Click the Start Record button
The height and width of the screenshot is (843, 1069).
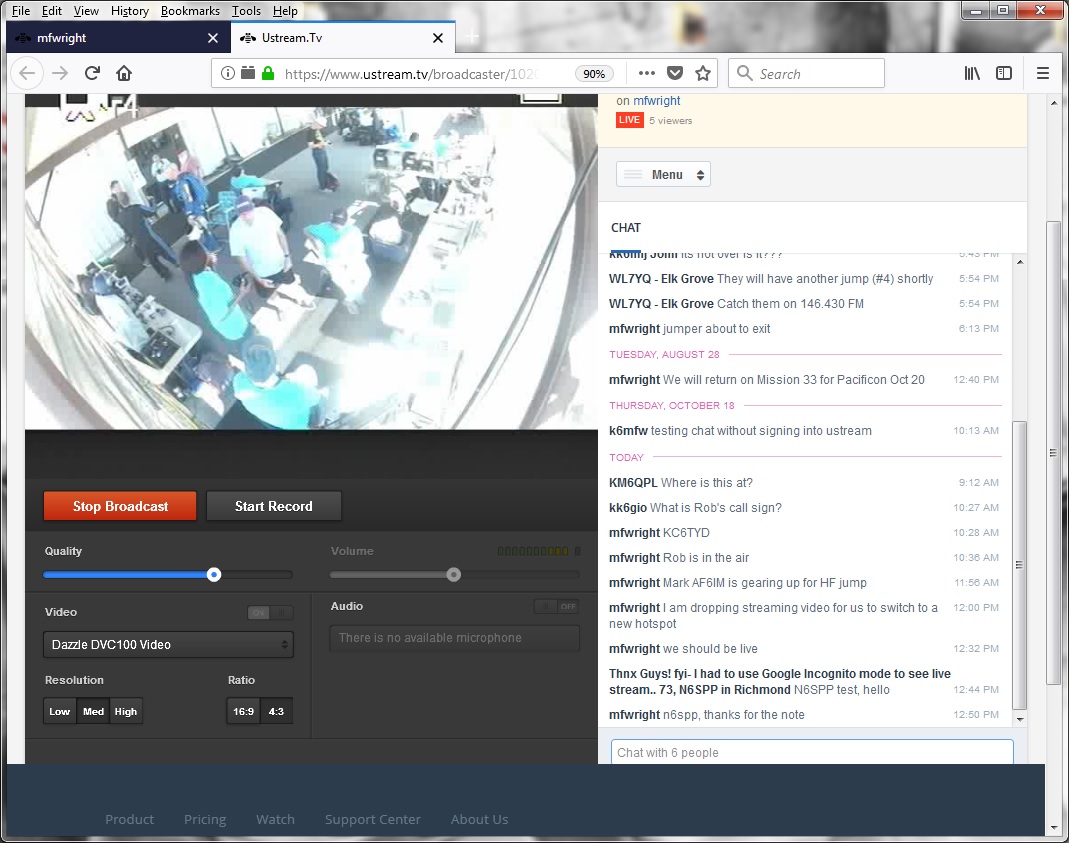(x=274, y=506)
